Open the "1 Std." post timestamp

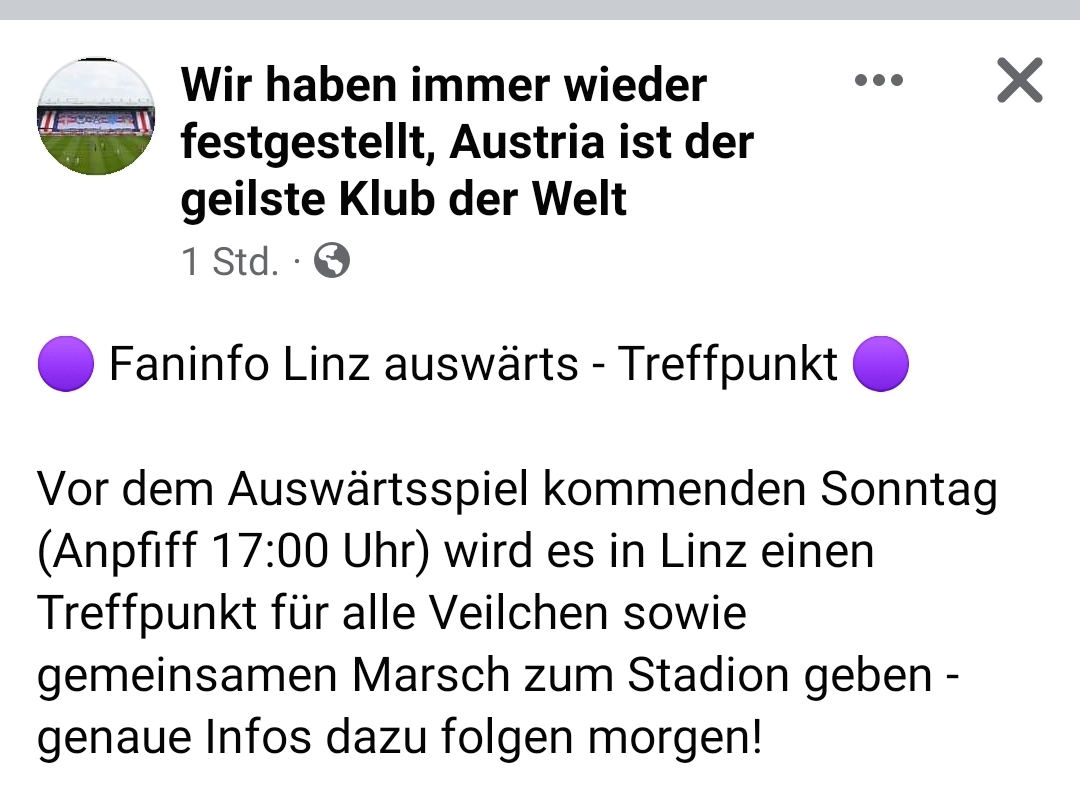pos(230,262)
